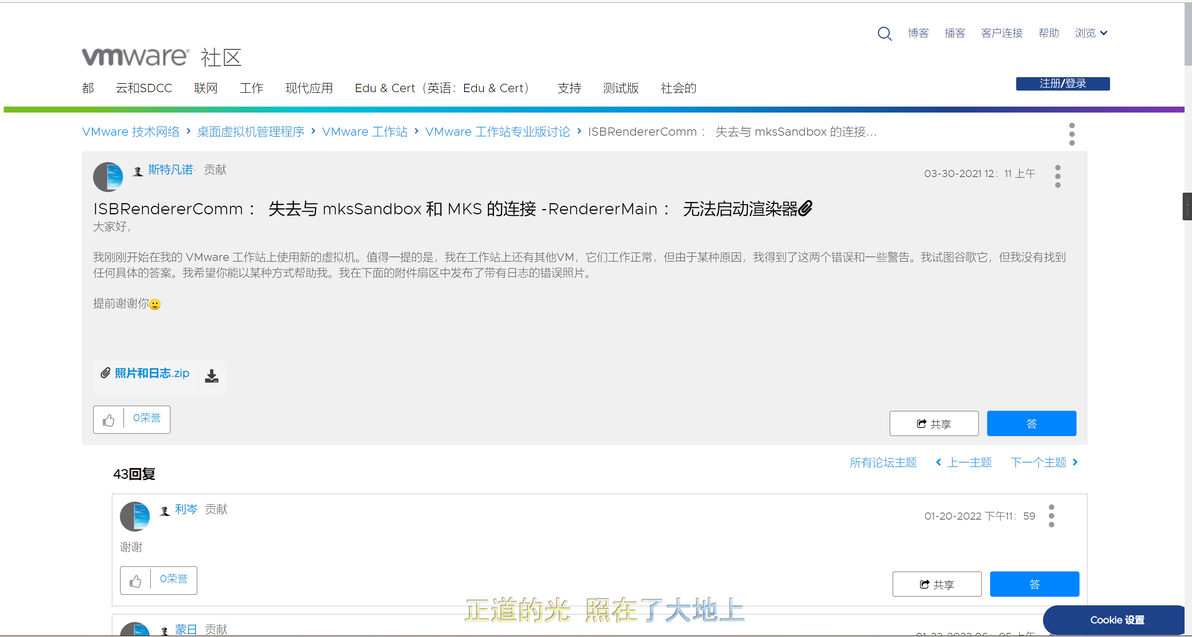The width and height of the screenshot is (1192, 637).
Task: Select Edu & Cert nav item
Action: [443, 88]
